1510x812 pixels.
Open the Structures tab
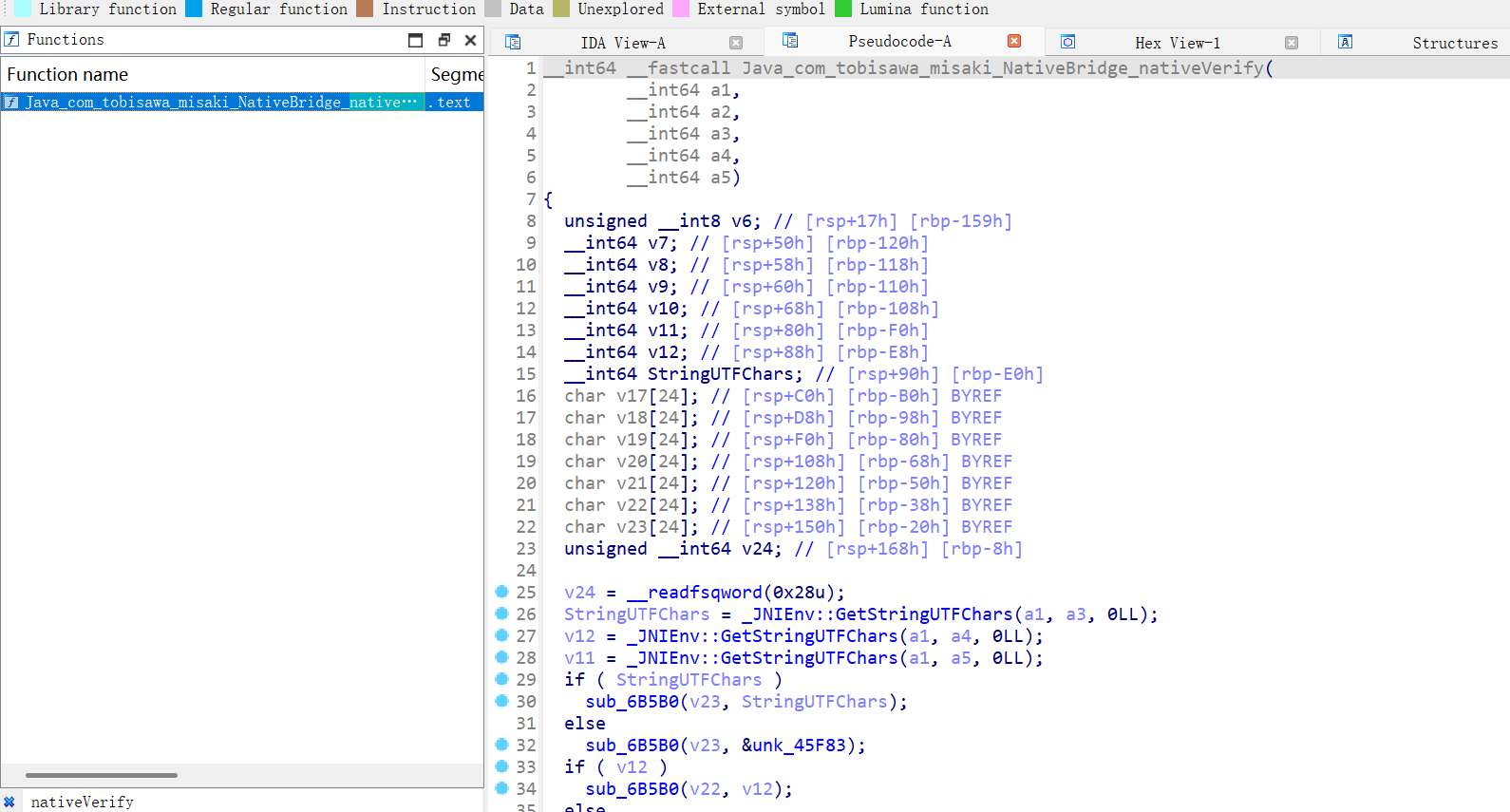(x=1454, y=43)
